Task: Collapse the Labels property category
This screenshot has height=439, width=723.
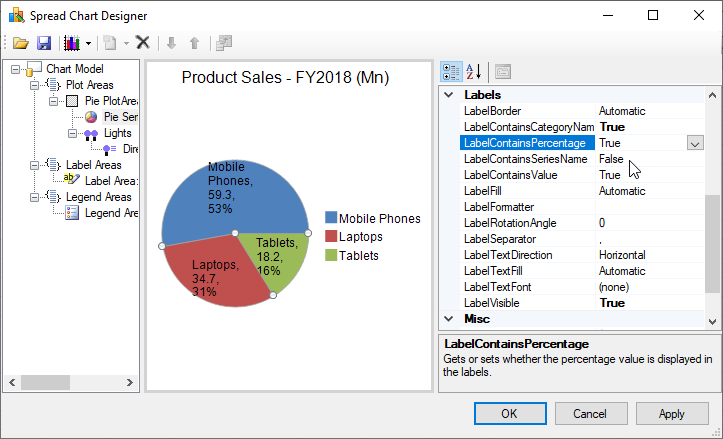Action: tap(448, 95)
